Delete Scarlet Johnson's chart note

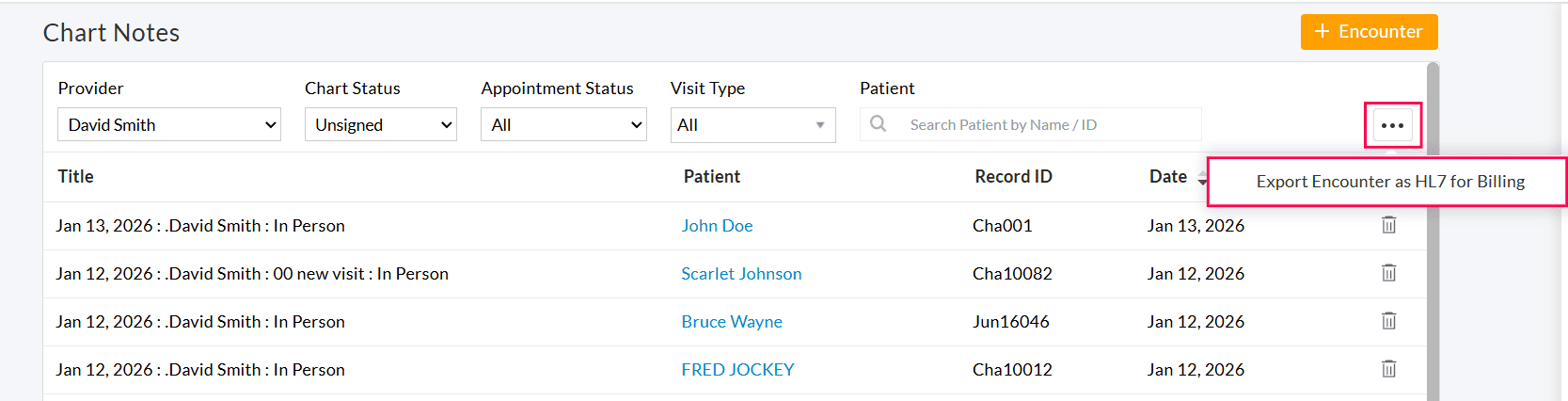[x=1388, y=273]
